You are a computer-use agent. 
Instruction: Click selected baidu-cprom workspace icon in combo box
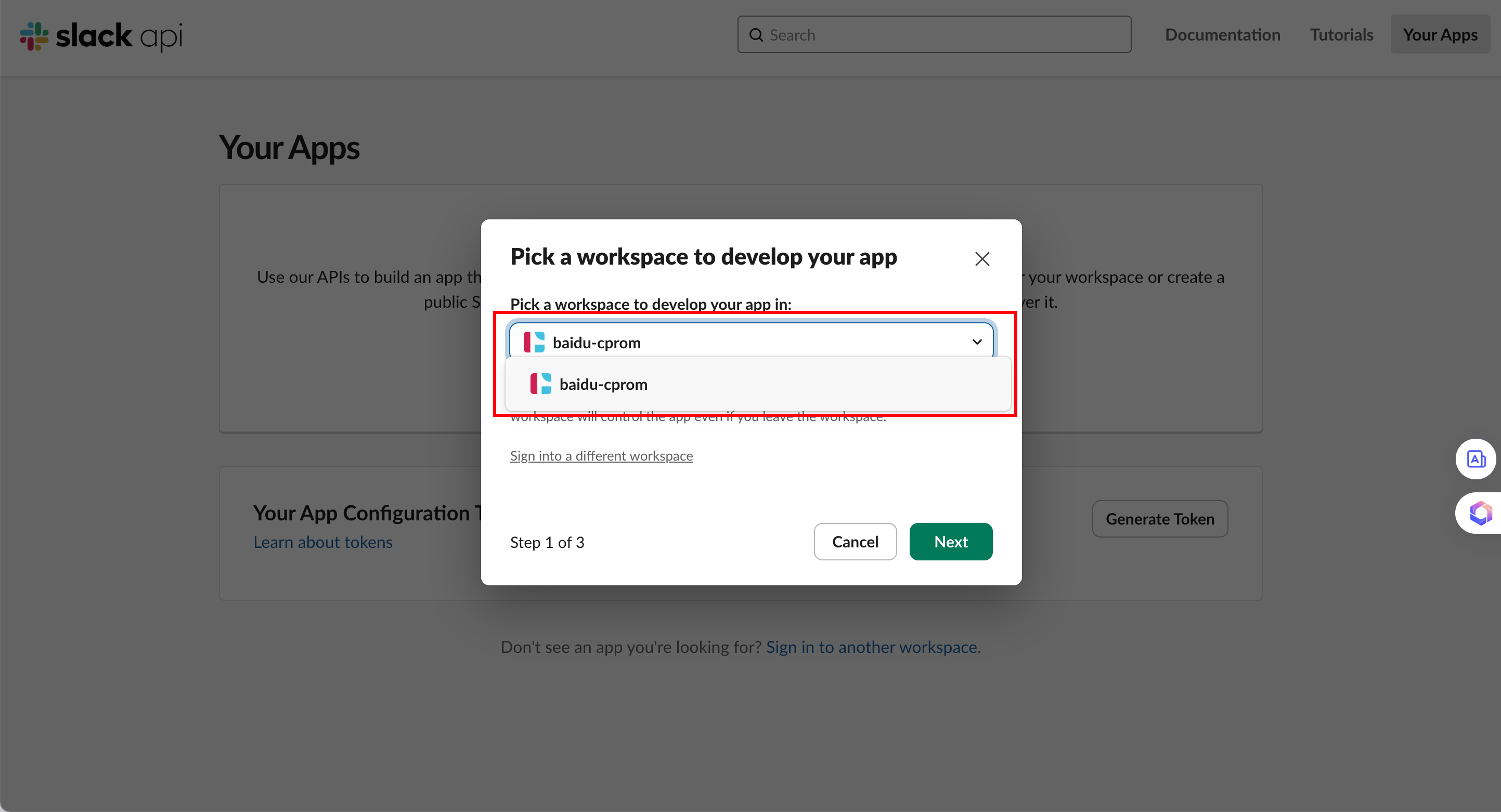(x=534, y=342)
